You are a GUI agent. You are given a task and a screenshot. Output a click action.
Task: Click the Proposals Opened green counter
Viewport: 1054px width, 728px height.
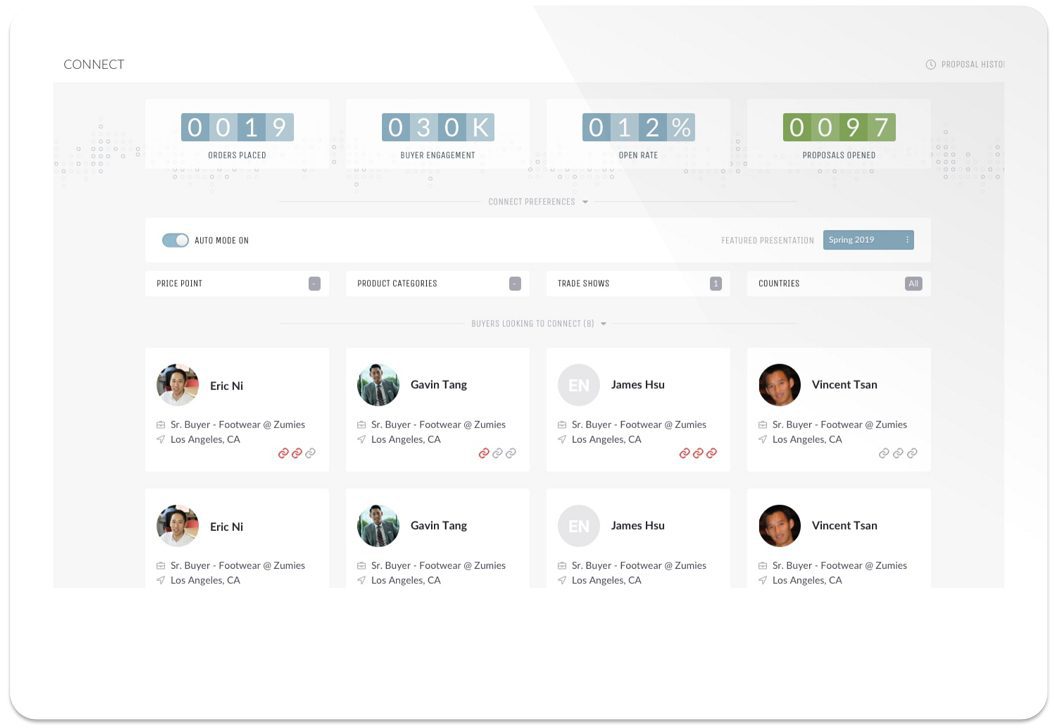[839, 128]
